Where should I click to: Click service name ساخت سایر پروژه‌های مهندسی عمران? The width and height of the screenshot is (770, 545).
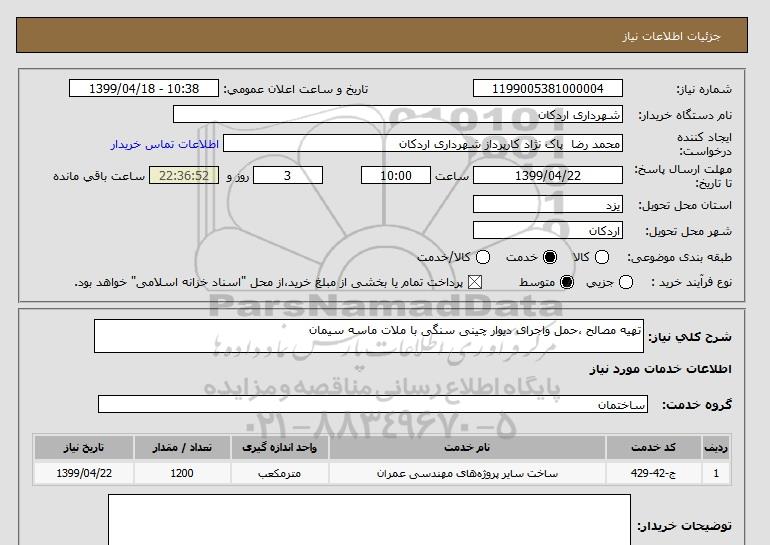coord(467,473)
